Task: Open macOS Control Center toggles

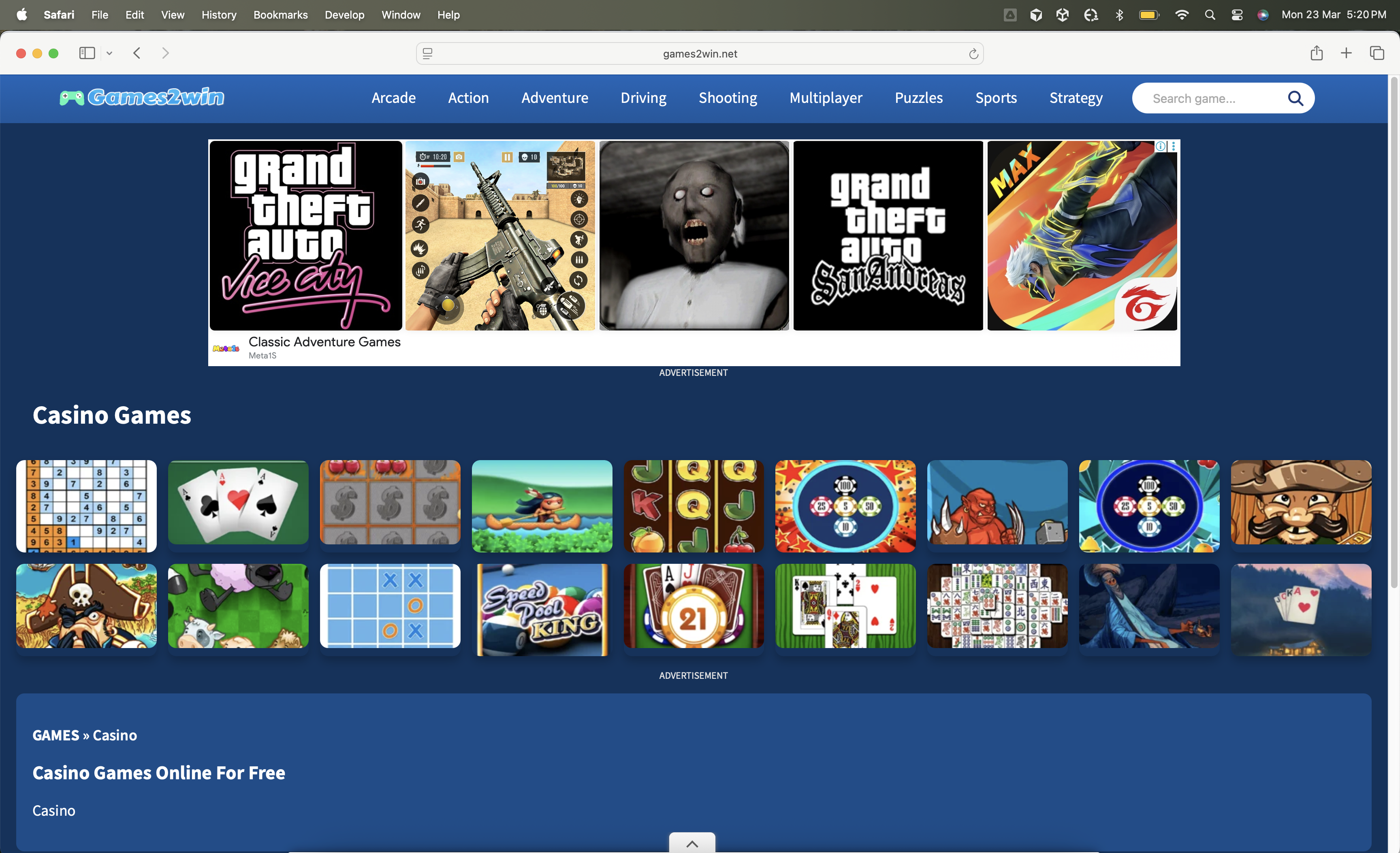Action: coord(1237,15)
